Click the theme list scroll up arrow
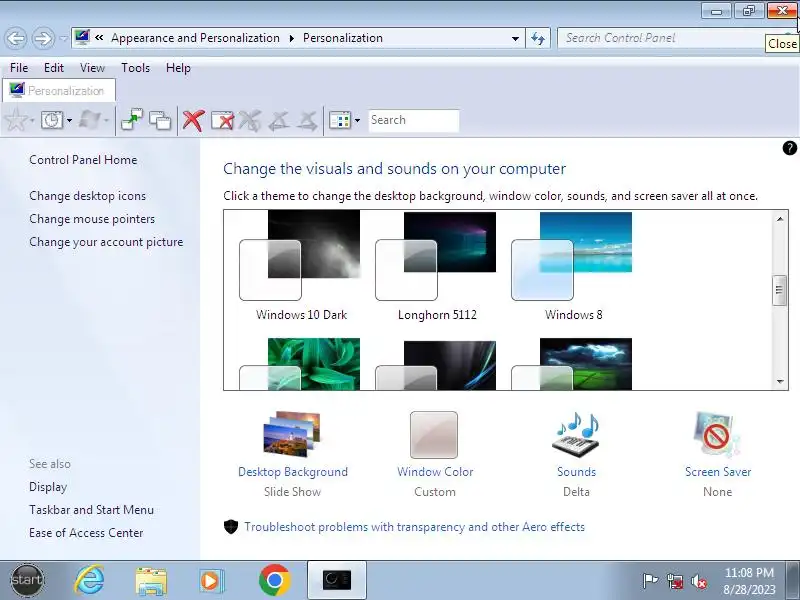800x600 pixels. coord(780,219)
